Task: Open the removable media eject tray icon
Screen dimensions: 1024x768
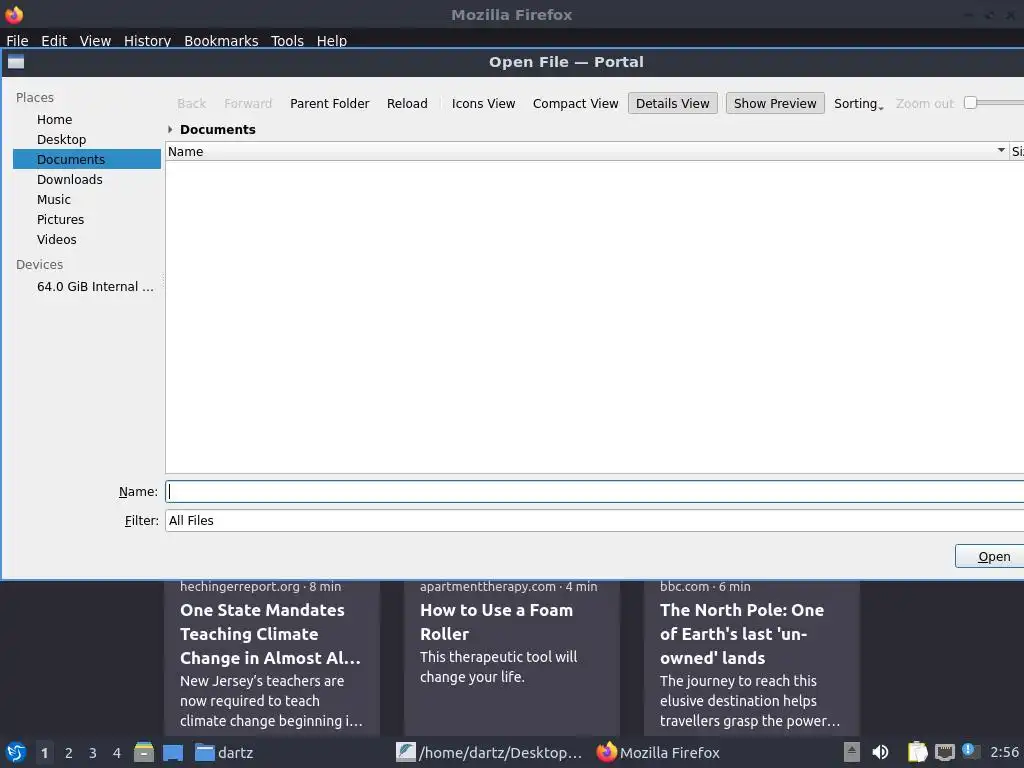Action: click(852, 752)
